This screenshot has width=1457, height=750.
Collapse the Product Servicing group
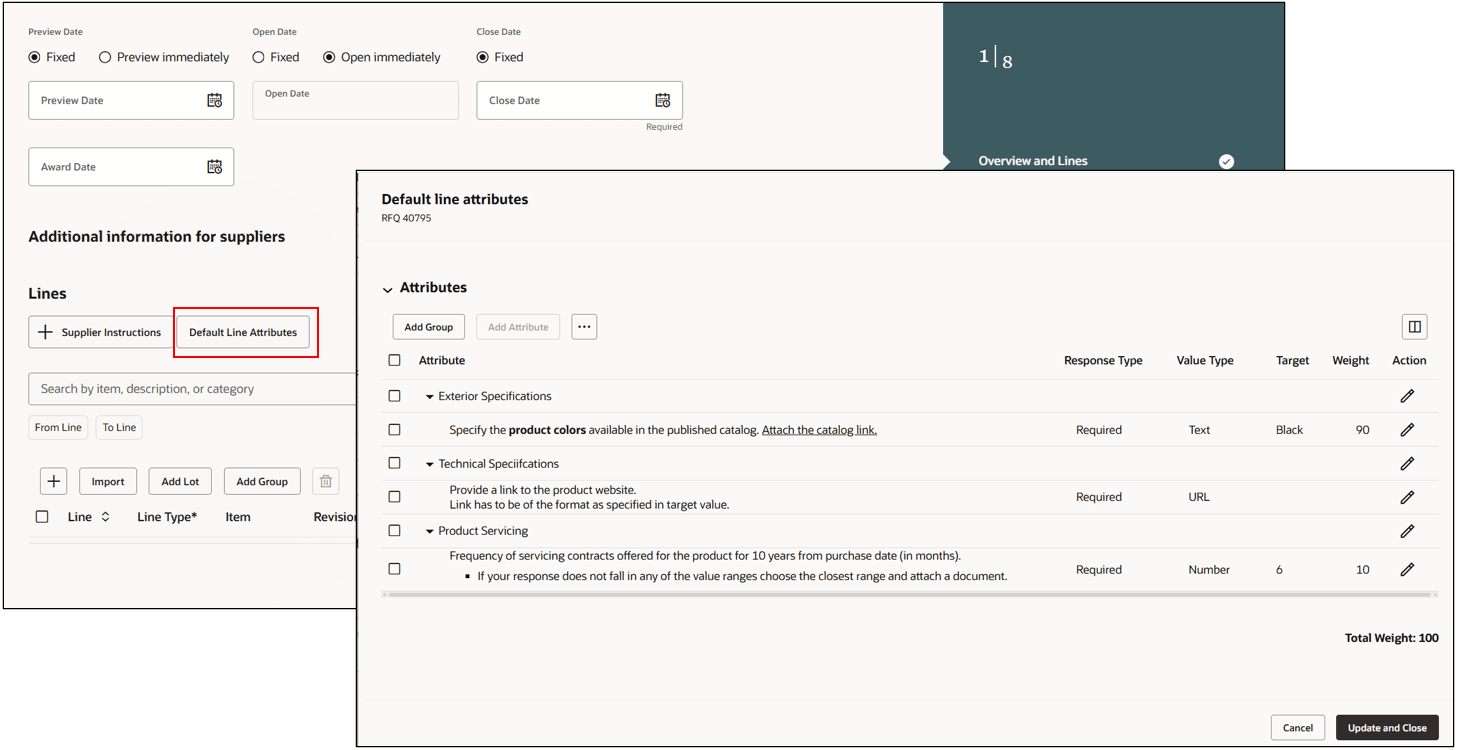pos(431,531)
